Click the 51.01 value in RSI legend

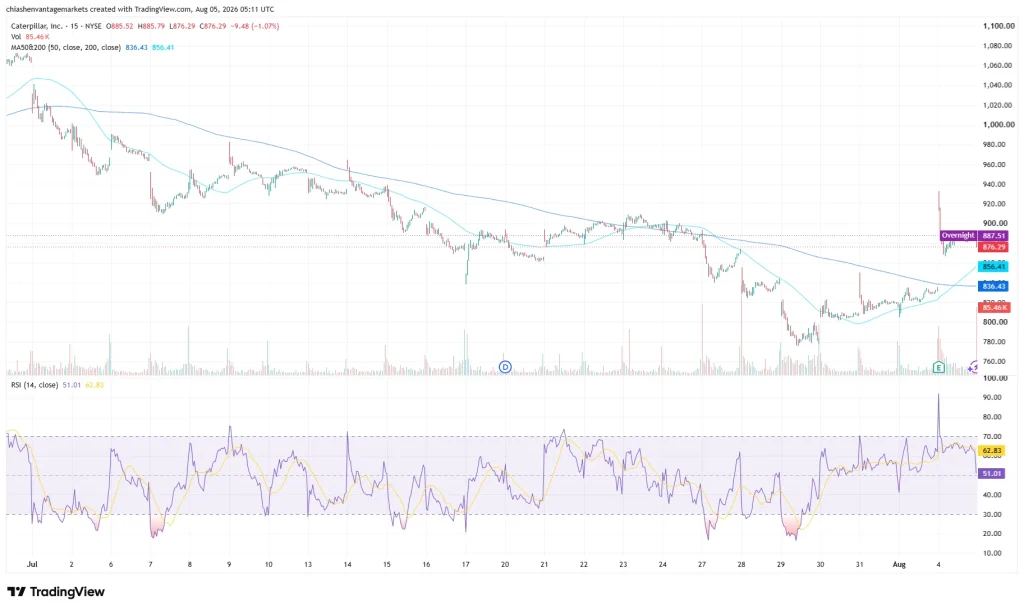(72, 385)
